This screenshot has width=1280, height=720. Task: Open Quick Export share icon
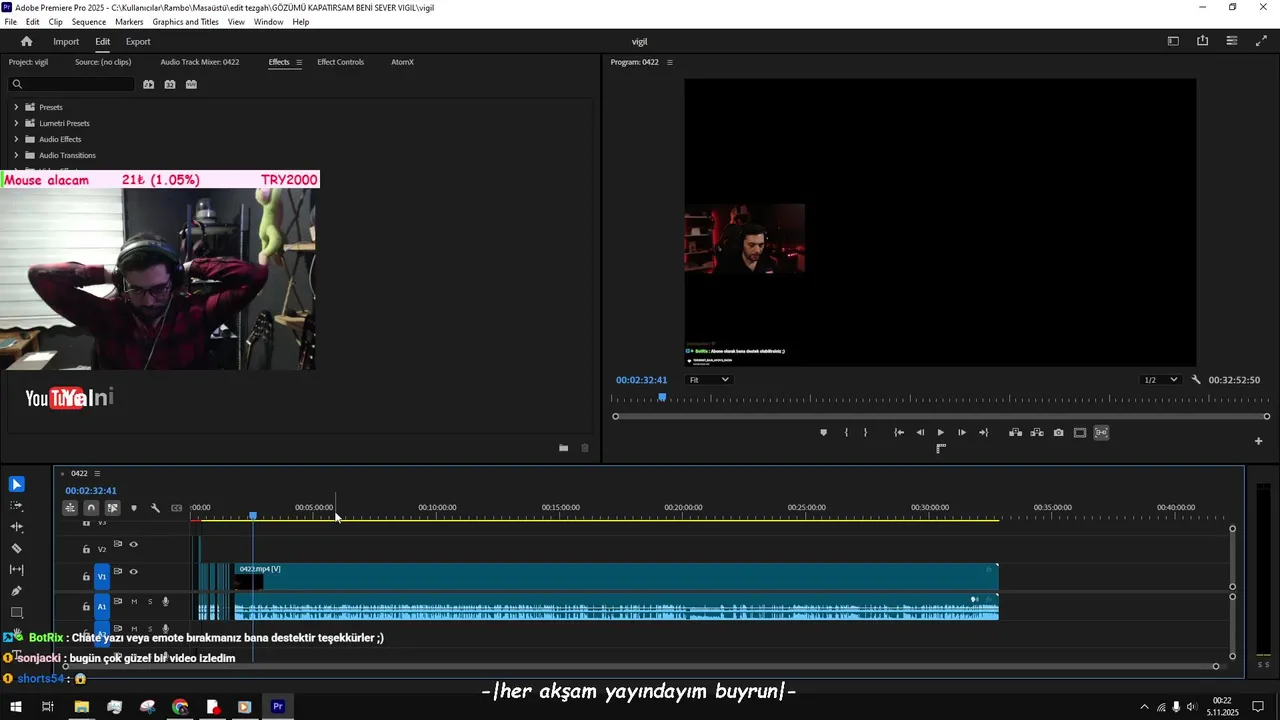tap(1202, 41)
